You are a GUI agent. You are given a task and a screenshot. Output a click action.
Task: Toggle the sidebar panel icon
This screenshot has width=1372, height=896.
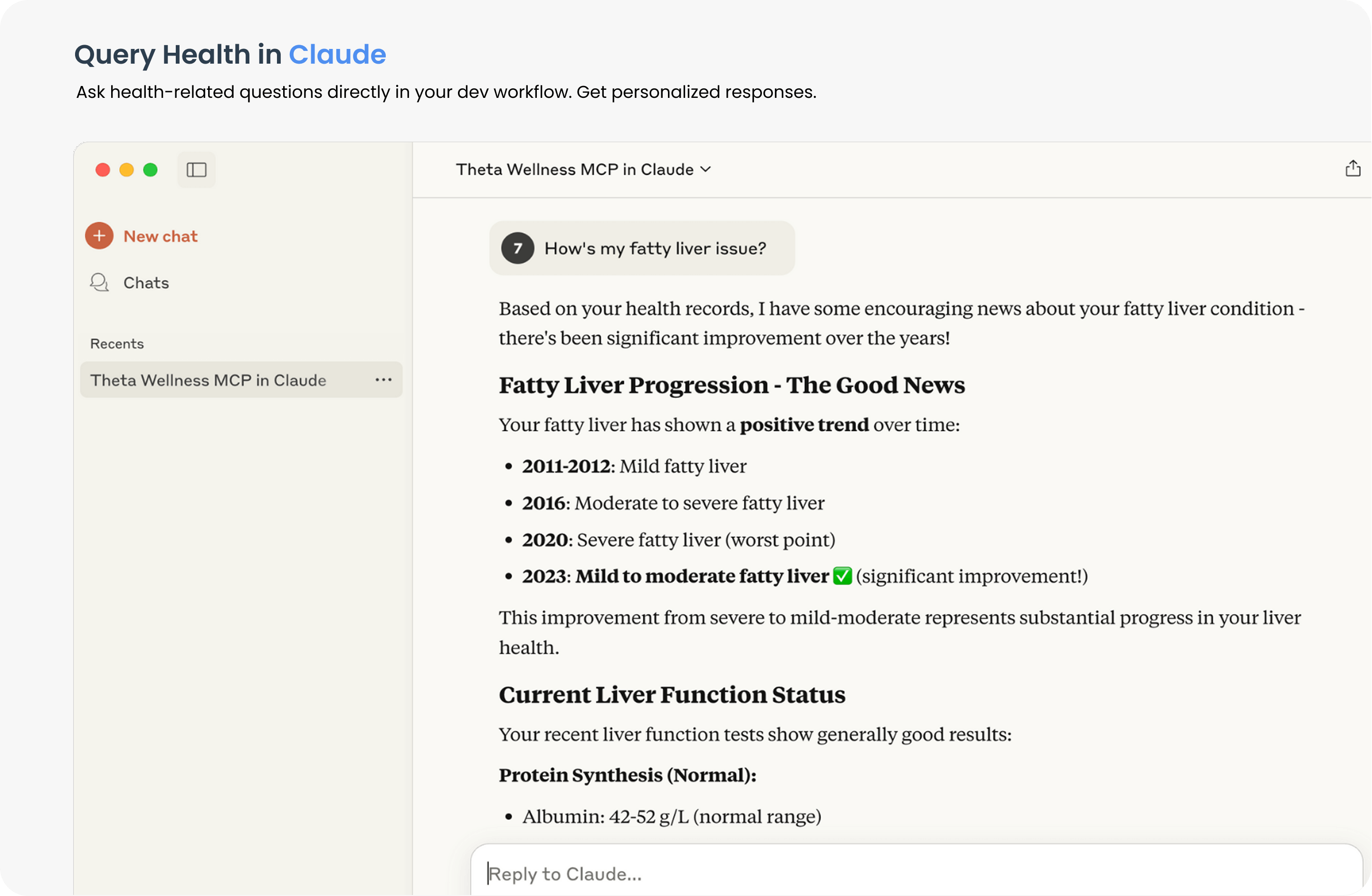click(196, 170)
